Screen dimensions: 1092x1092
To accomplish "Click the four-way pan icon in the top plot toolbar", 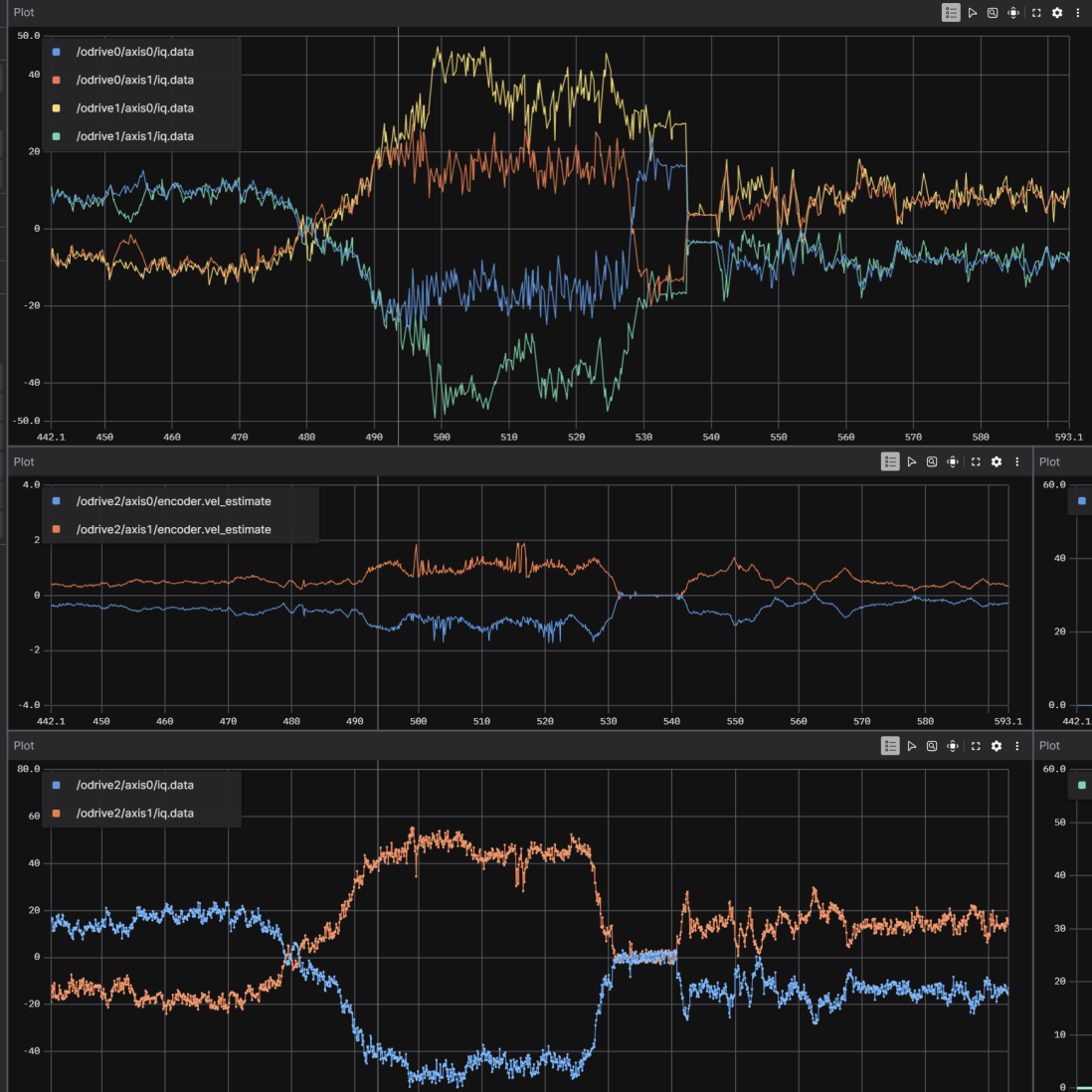I will [1013, 13].
